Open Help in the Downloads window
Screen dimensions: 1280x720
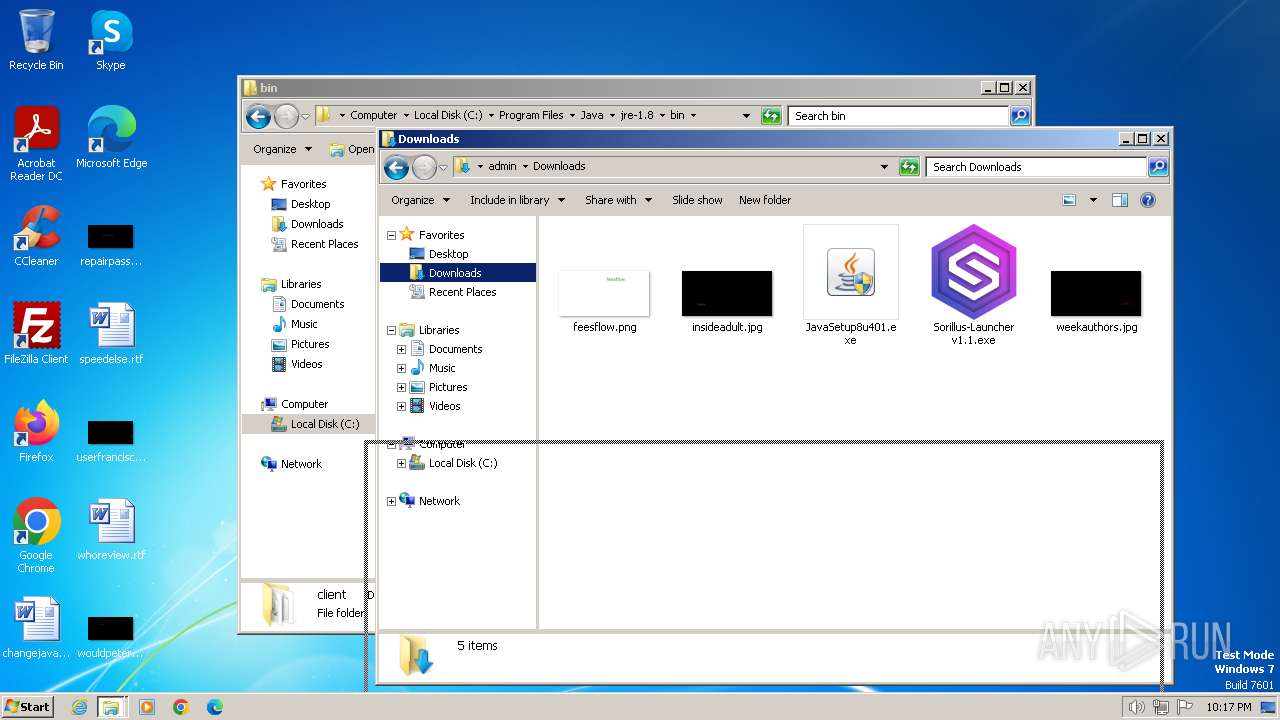pos(1148,200)
